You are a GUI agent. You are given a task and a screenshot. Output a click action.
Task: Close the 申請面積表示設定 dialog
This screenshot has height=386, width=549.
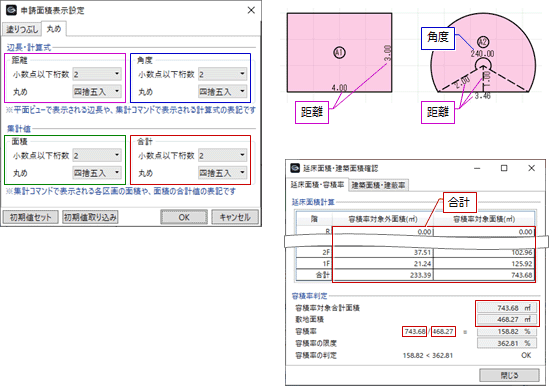click(251, 10)
